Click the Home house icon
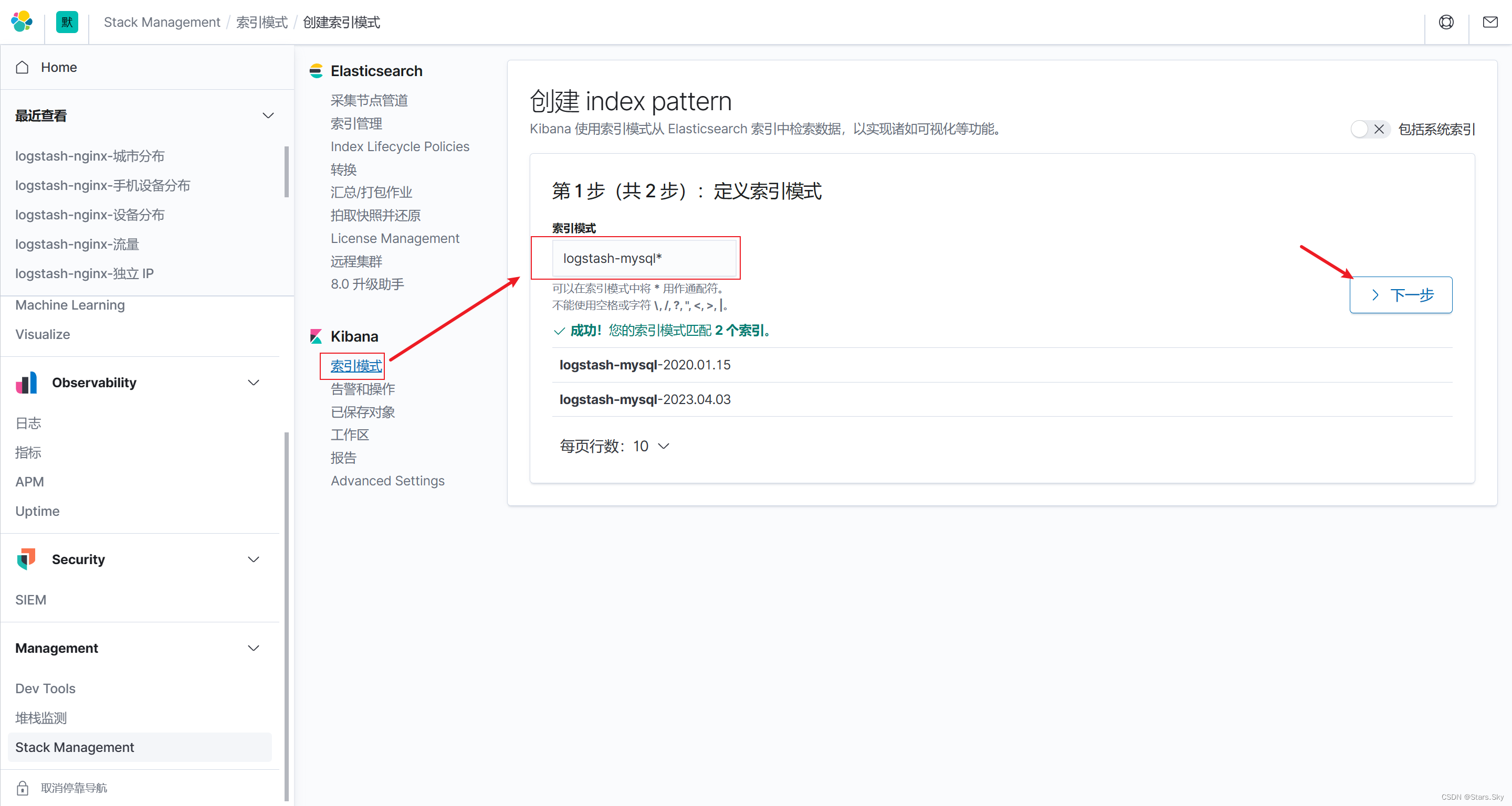This screenshot has width=1512, height=806. click(x=22, y=67)
